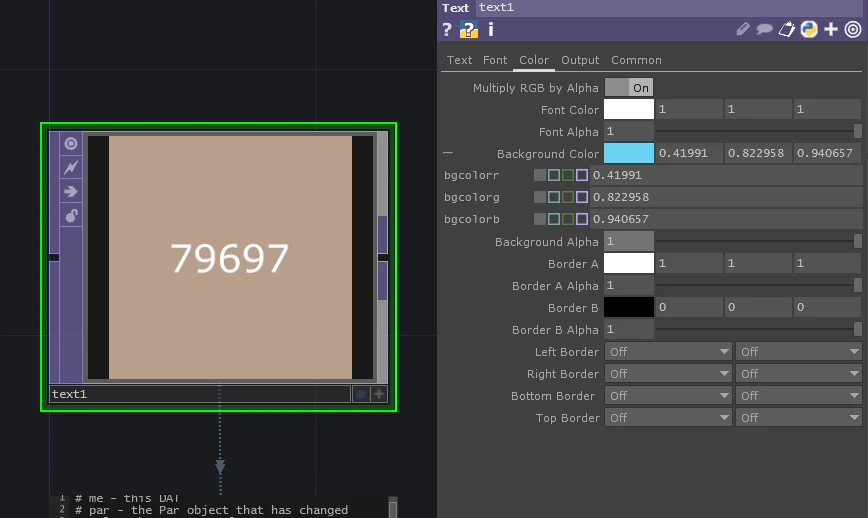This screenshot has width=868, height=518.
Task: Adjust the Font Alpha slider
Action: 758,131
